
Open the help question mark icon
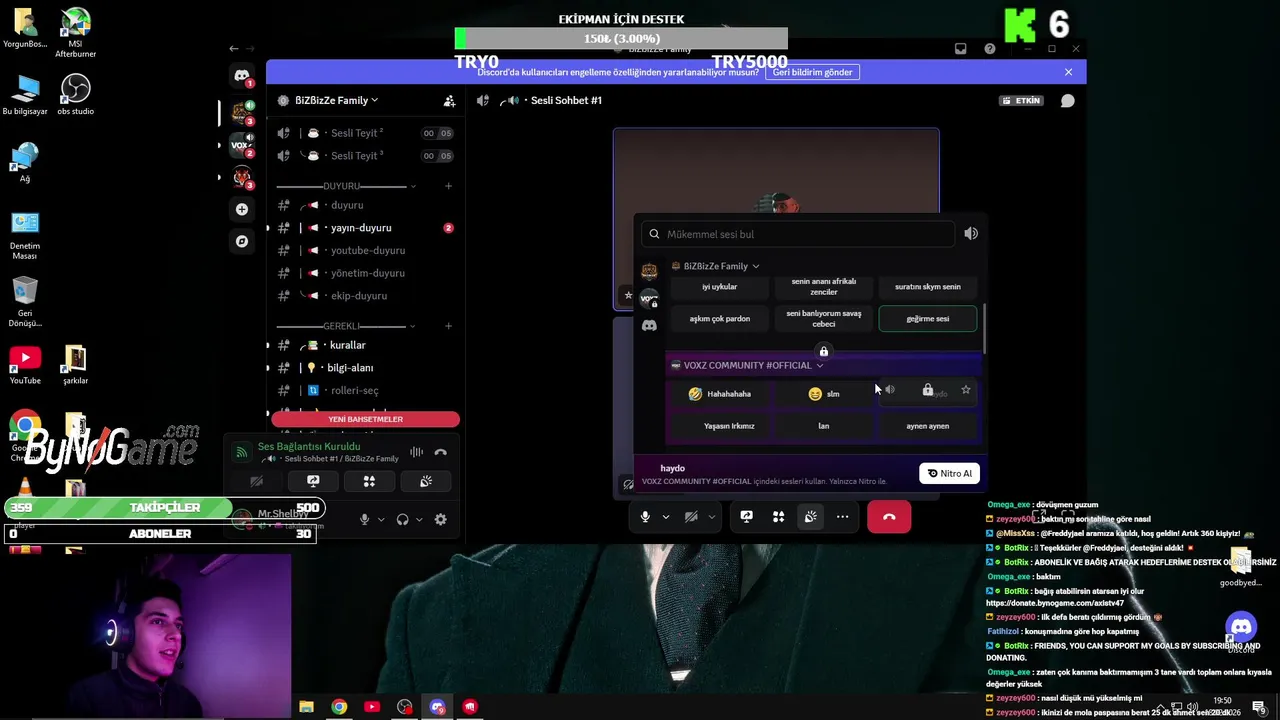click(990, 49)
